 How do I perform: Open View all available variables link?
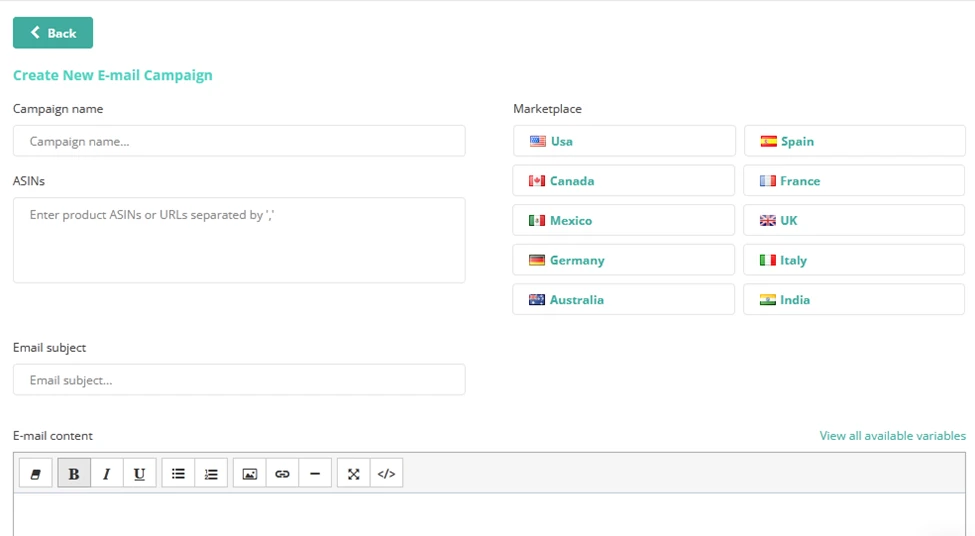coord(892,436)
